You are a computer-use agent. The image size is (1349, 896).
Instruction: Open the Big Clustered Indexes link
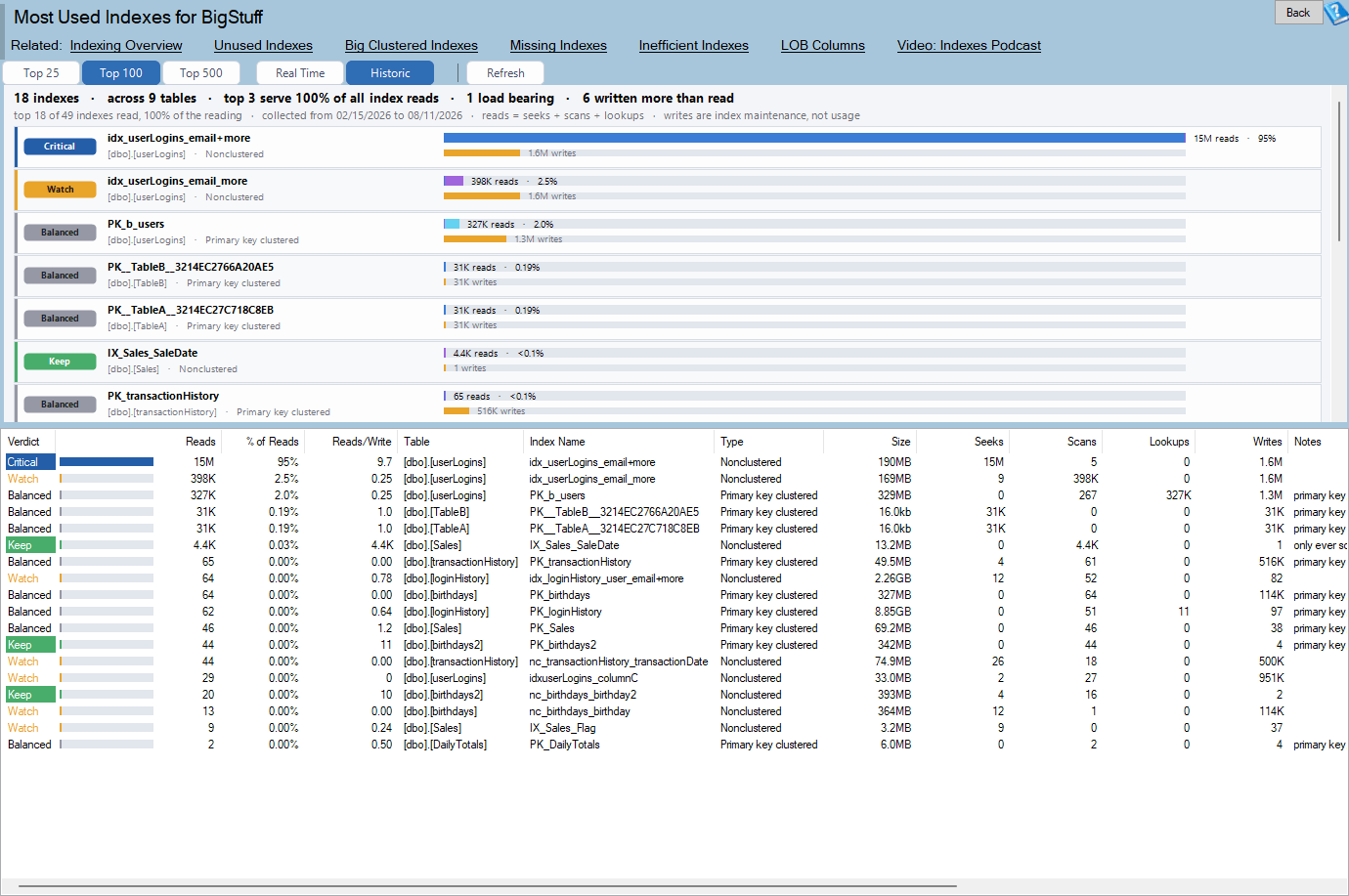click(x=412, y=45)
